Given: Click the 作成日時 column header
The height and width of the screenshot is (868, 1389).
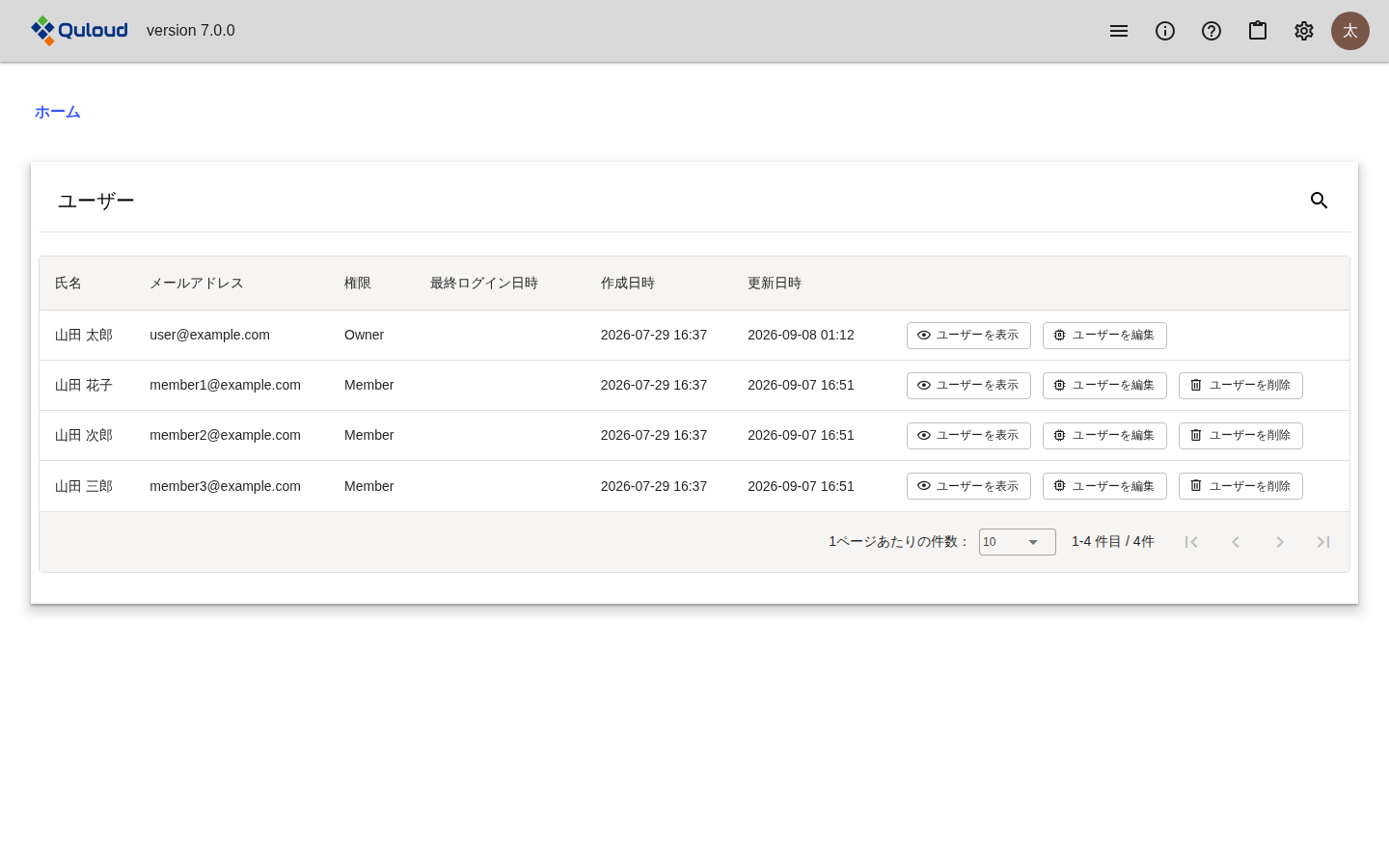Looking at the screenshot, I should 628,284.
